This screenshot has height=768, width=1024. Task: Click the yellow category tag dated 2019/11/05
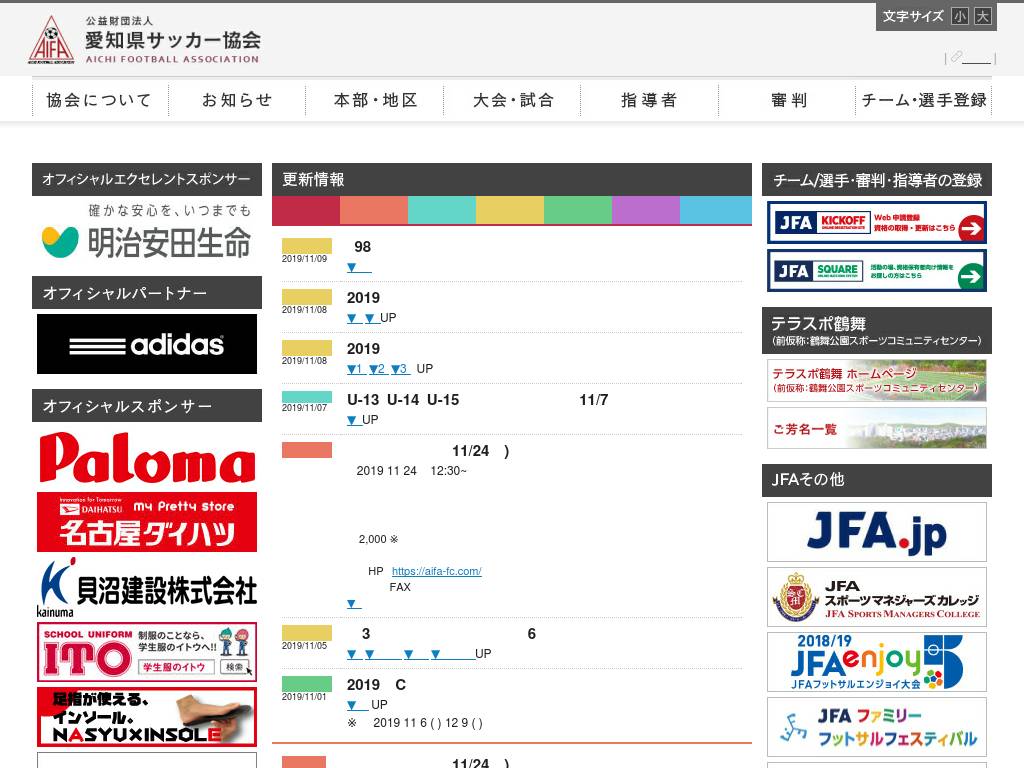(306, 633)
